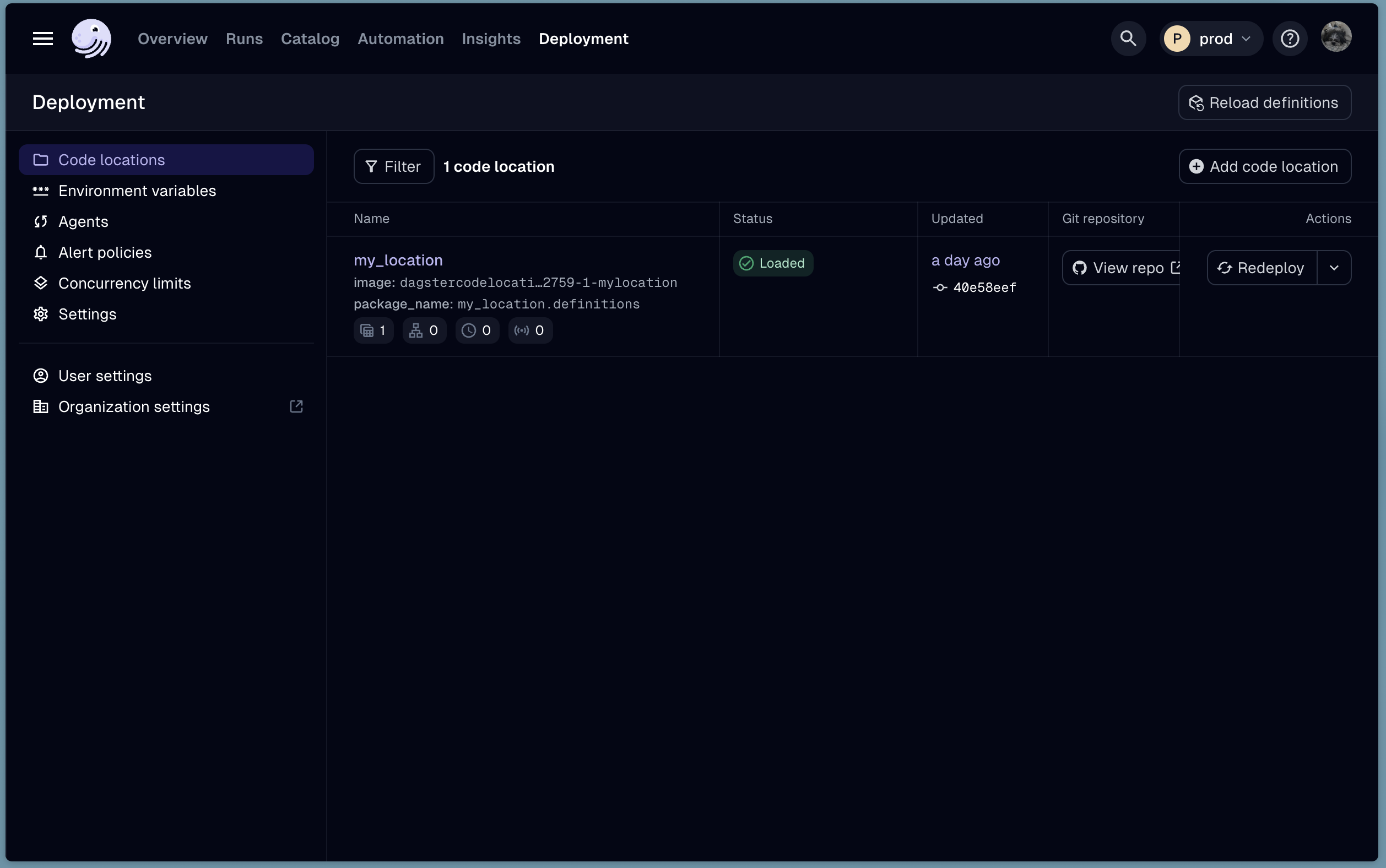Open the Redeploy options chevron
The image size is (1386, 868).
pos(1335,268)
